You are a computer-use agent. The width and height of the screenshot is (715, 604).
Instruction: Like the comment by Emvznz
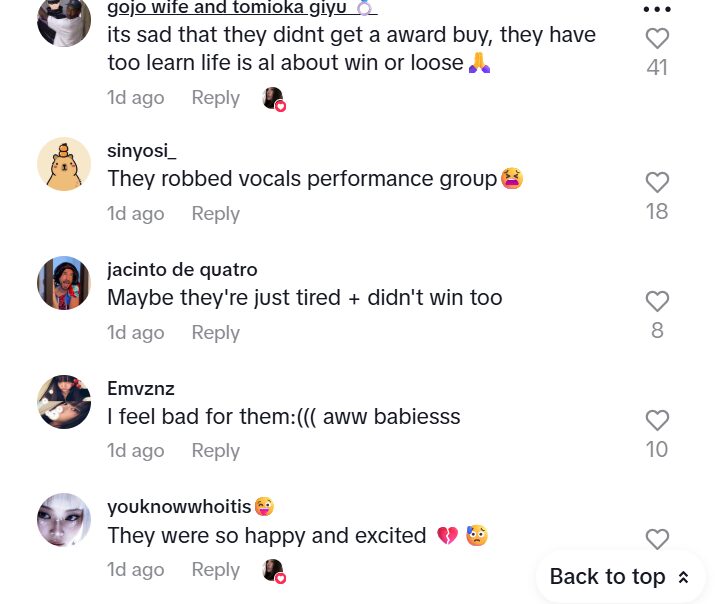[657, 420]
